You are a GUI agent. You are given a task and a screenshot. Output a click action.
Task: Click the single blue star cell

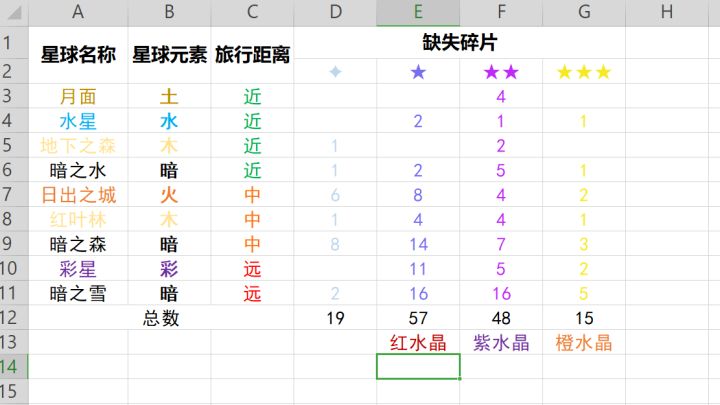coord(418,72)
